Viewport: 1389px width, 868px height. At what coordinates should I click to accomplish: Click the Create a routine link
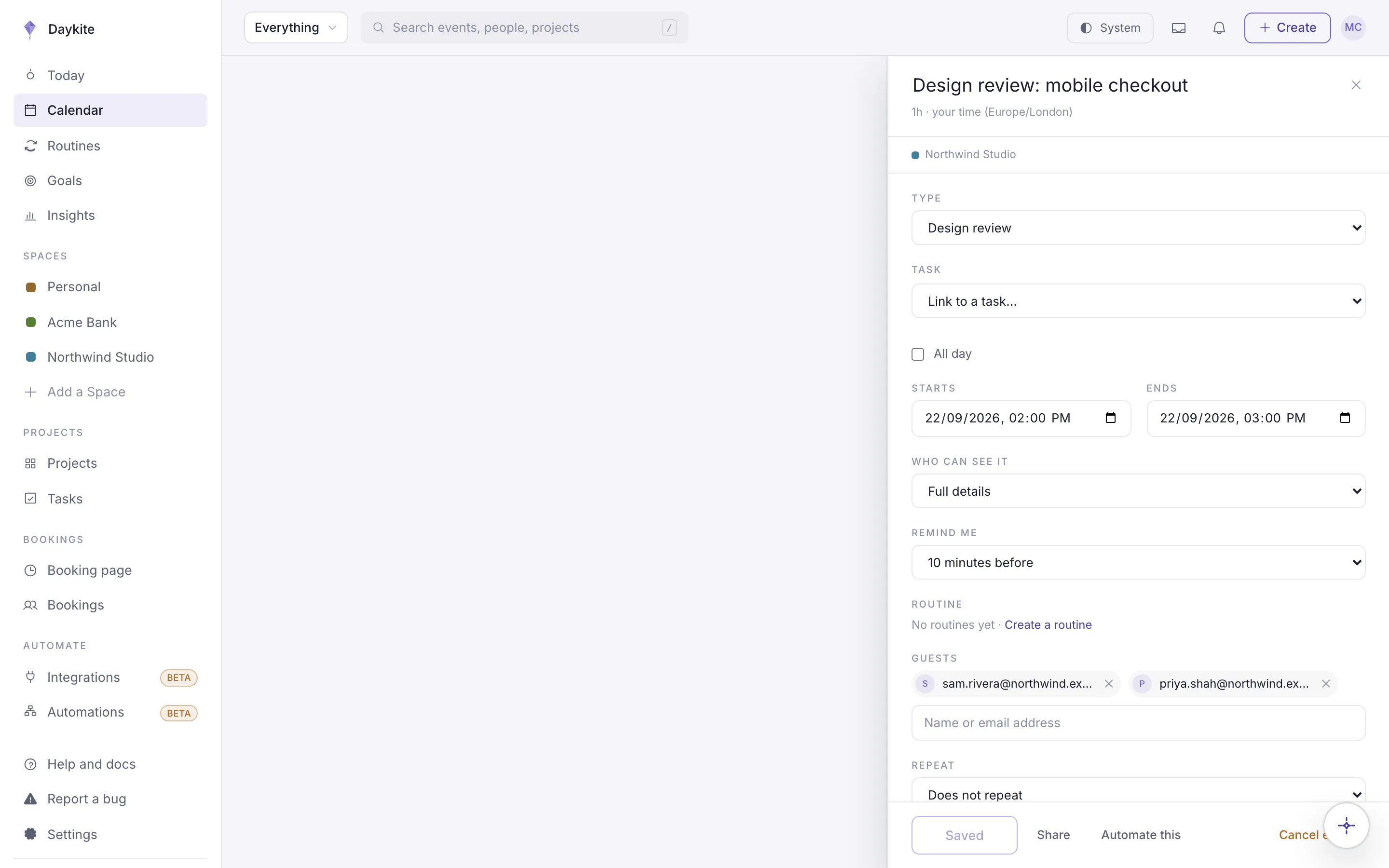(1048, 624)
